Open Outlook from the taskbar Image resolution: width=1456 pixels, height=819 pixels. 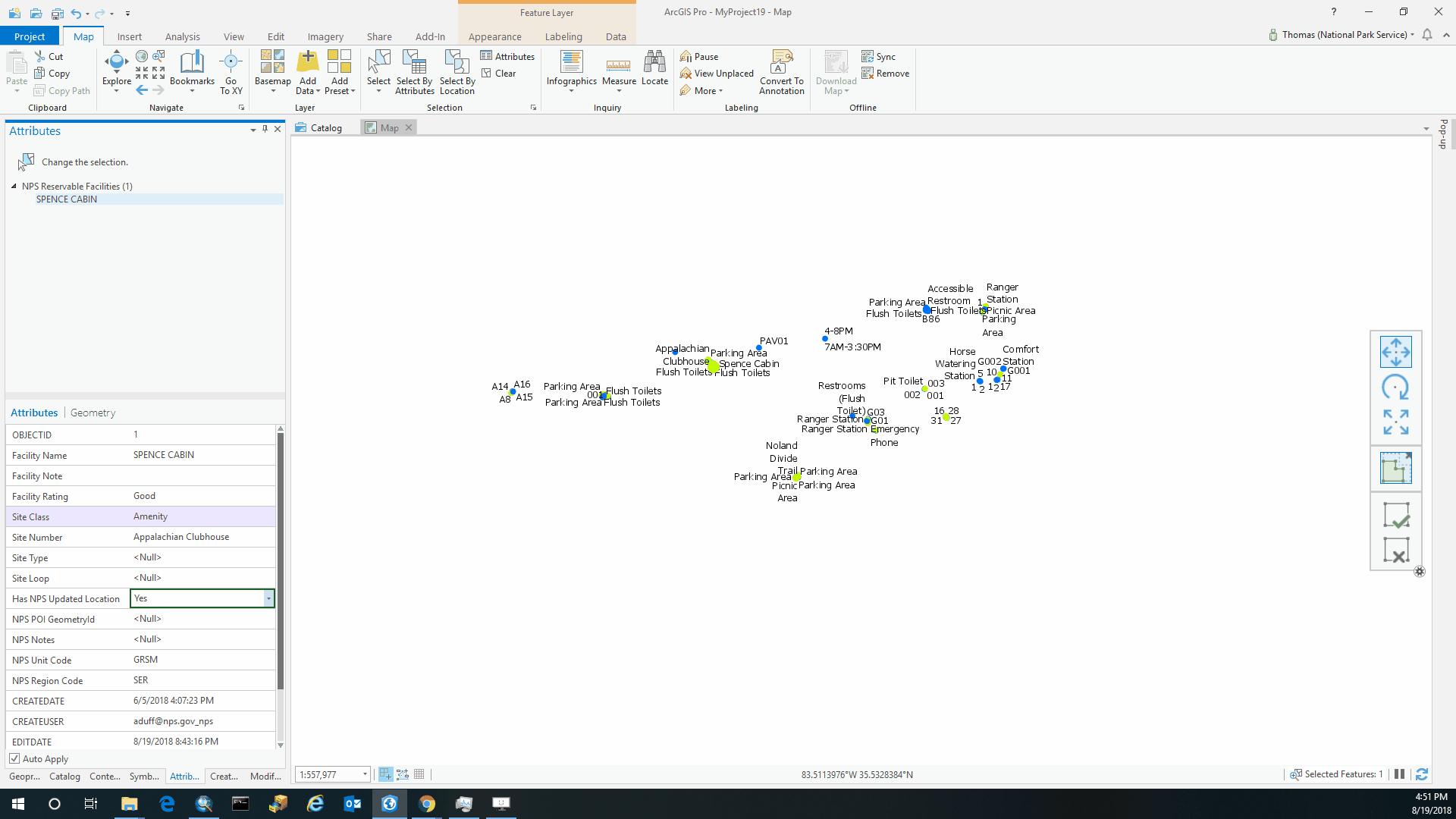click(x=353, y=804)
